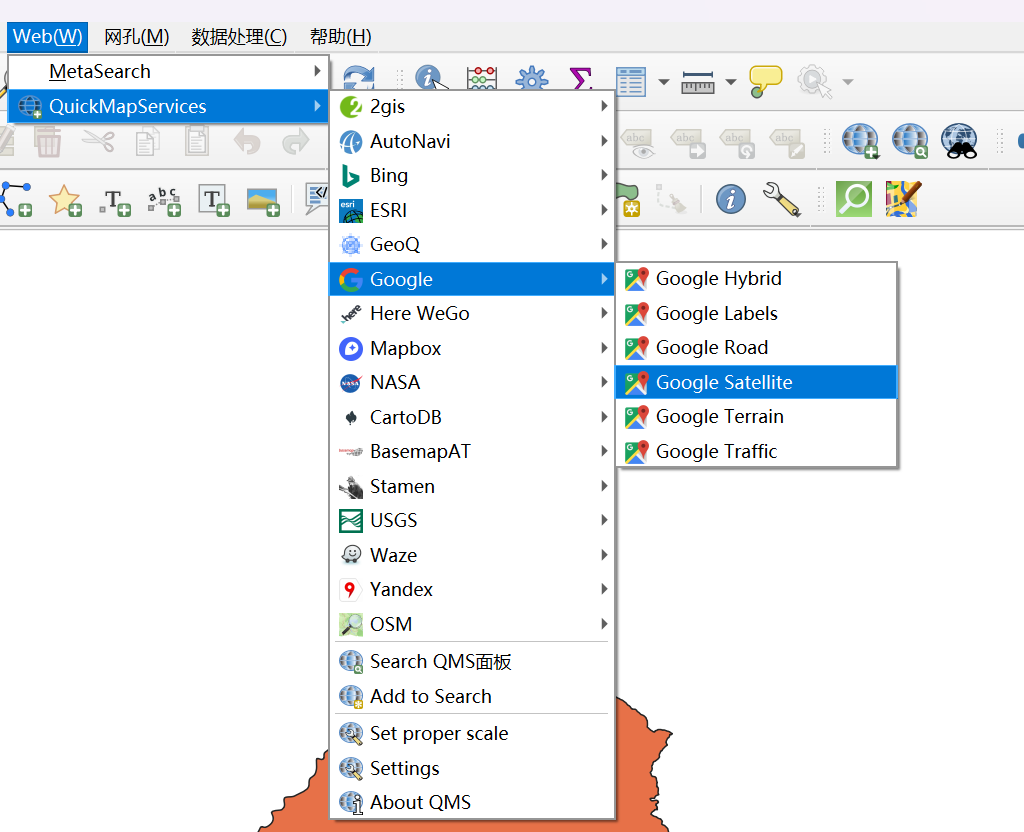Add the Google Traffic layer
The height and width of the screenshot is (832, 1024).
(756, 451)
